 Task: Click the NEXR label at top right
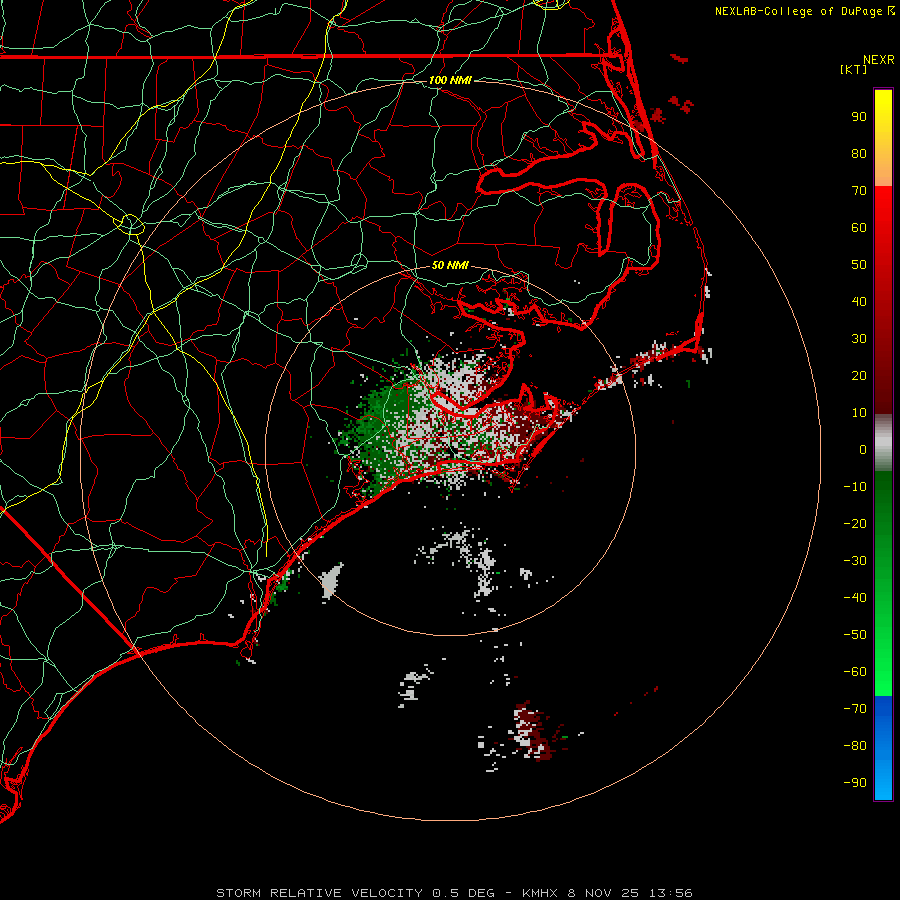879,60
